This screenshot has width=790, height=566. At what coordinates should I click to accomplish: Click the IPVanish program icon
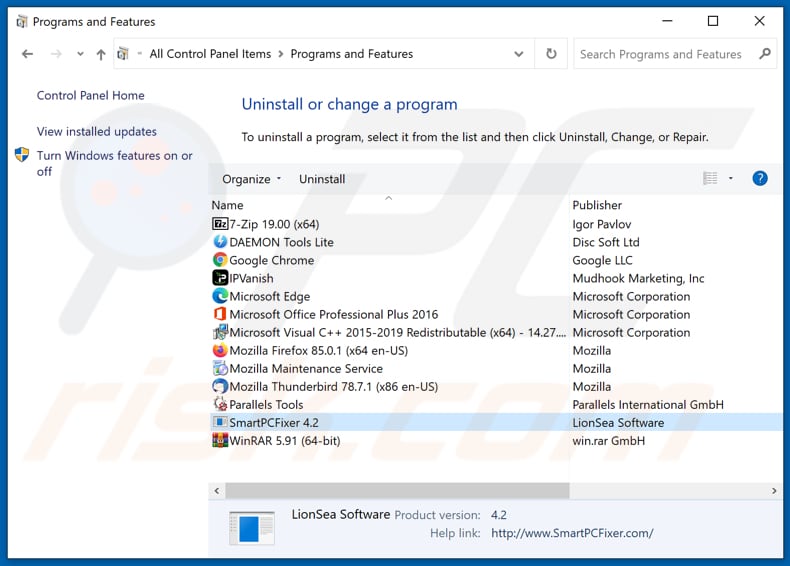coord(220,278)
